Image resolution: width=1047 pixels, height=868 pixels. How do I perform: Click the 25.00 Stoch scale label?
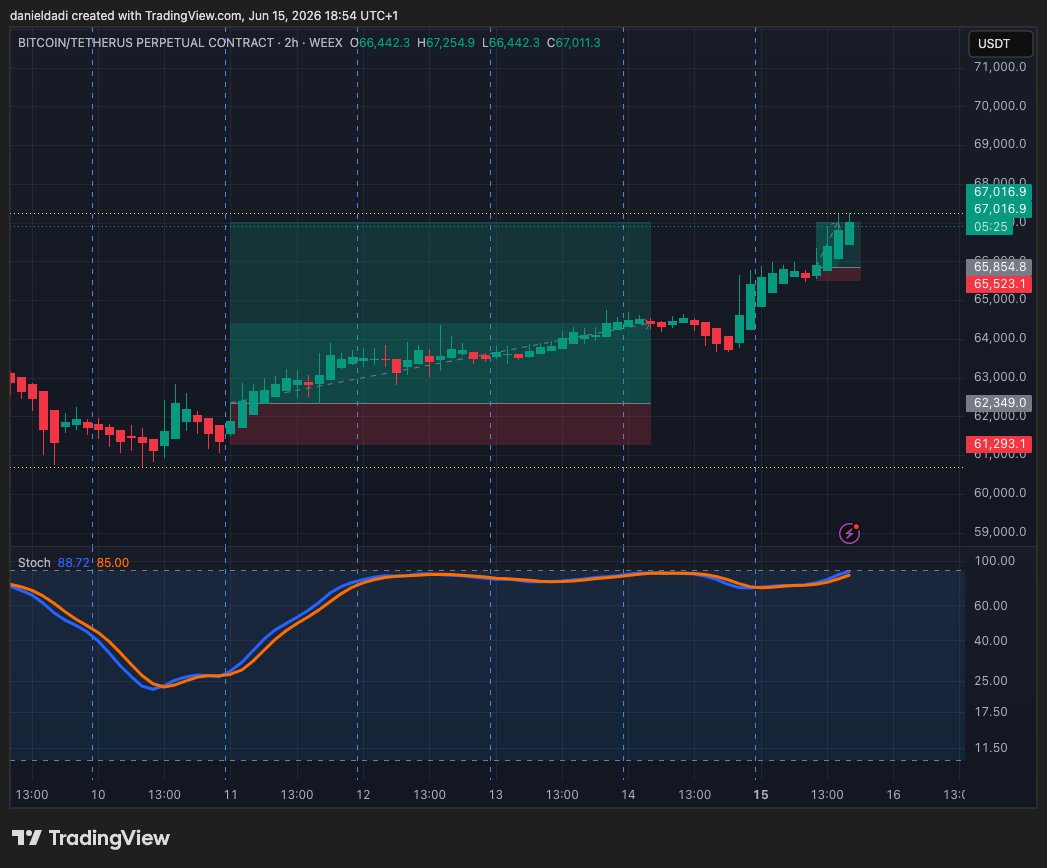pos(991,680)
